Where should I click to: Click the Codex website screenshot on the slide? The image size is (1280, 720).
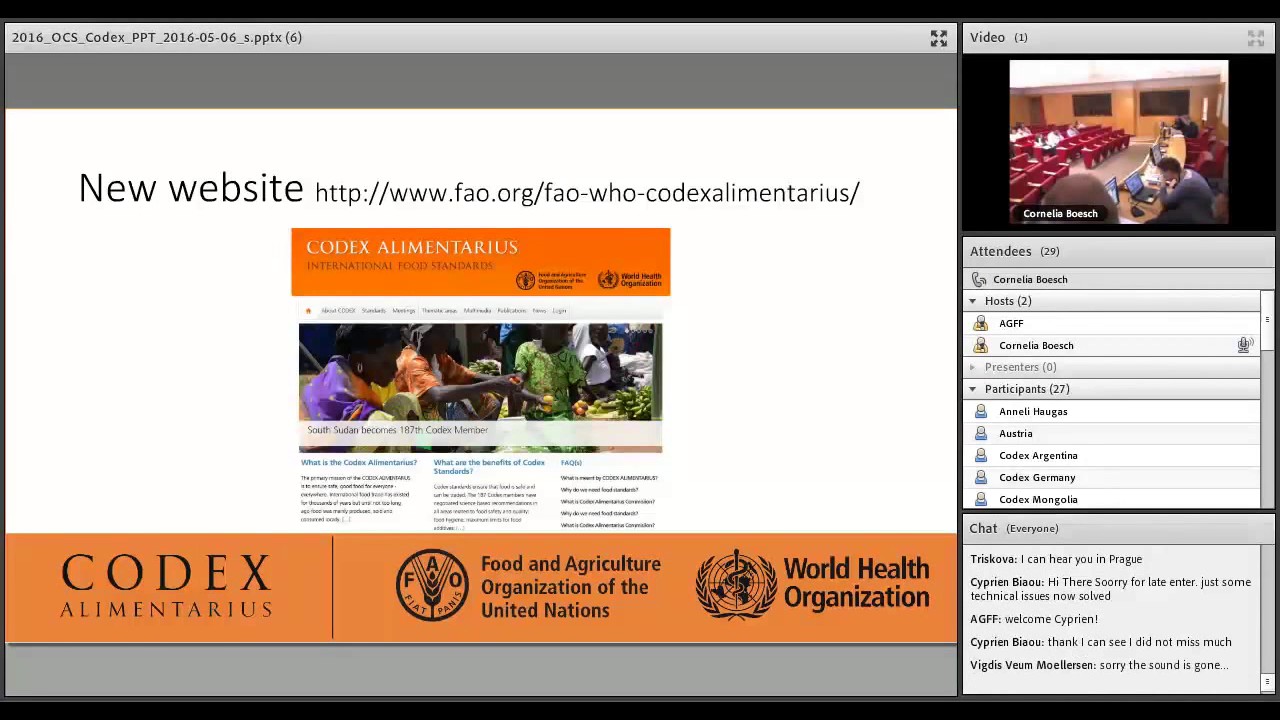point(481,380)
